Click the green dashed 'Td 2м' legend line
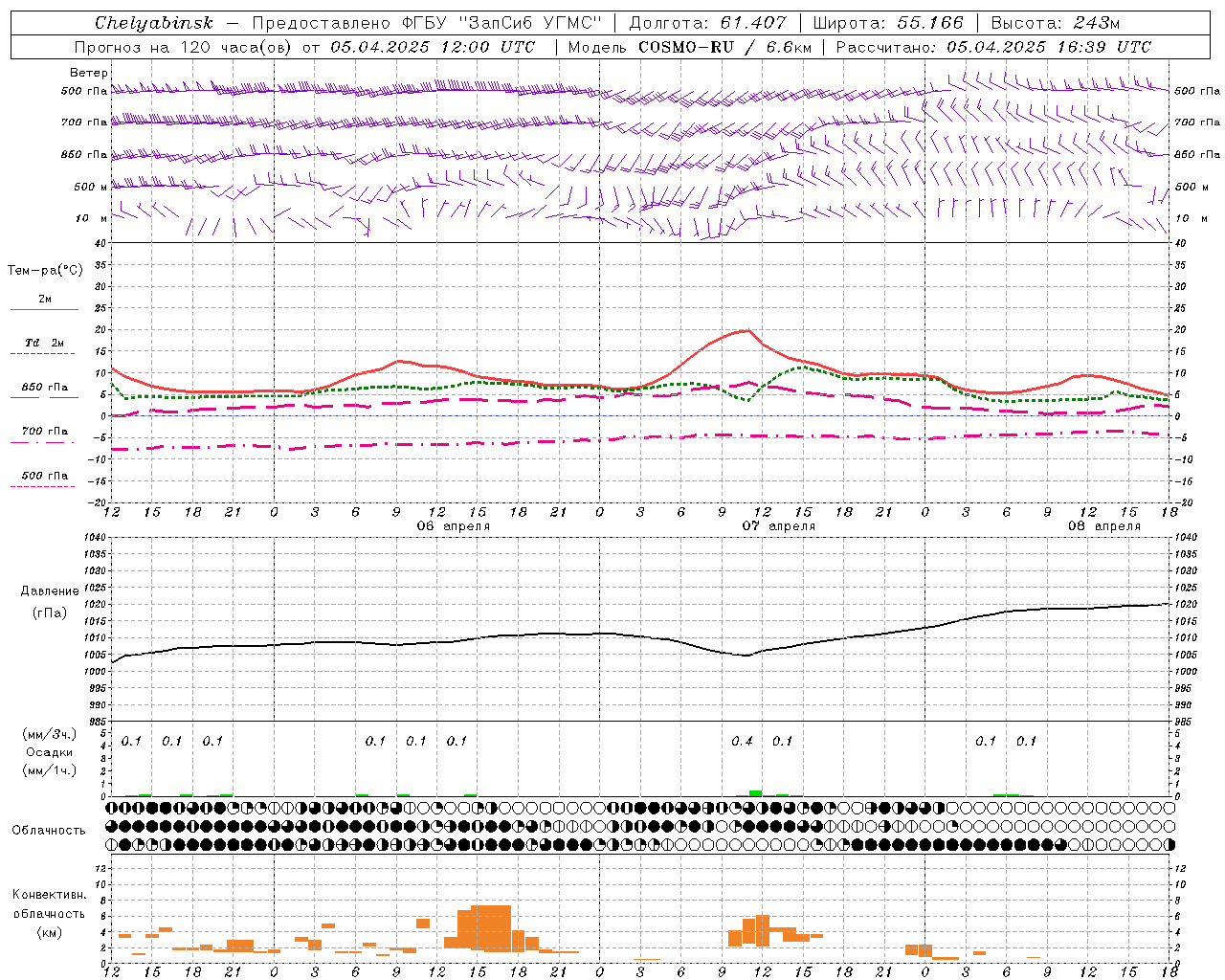Screen dimensions: 1225x980 (x=43, y=354)
